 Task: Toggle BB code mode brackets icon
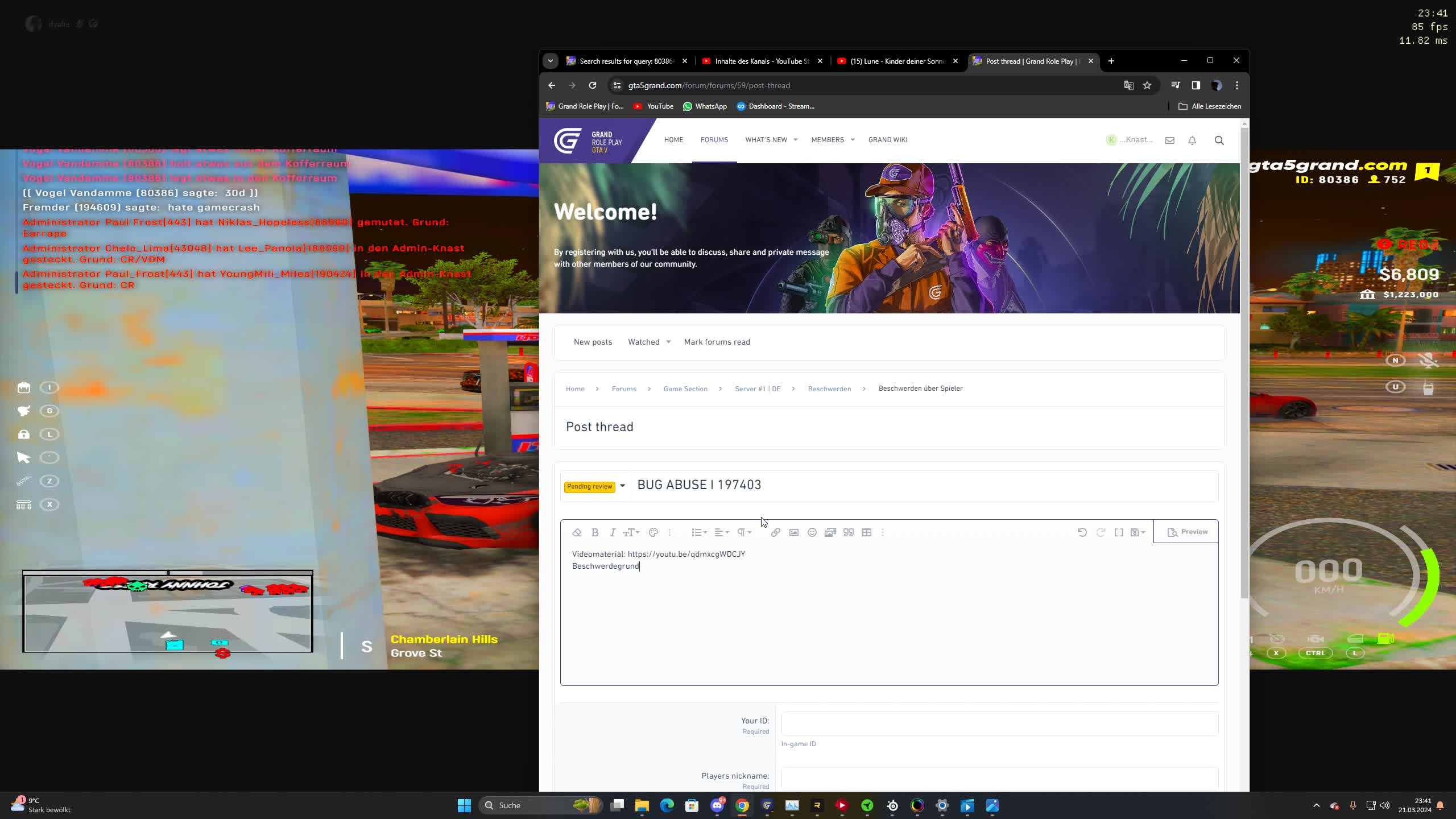pyautogui.click(x=1119, y=532)
